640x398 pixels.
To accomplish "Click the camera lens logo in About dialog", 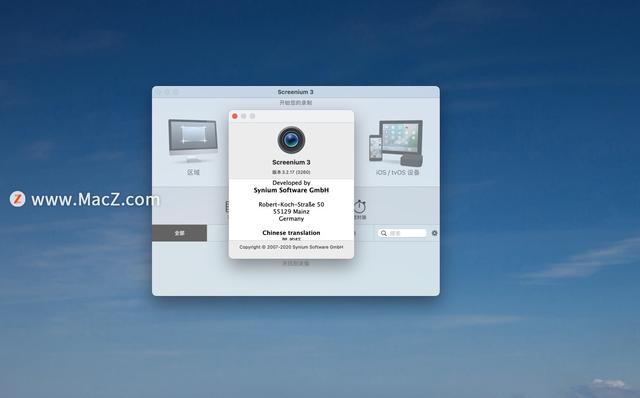I will [291, 140].
